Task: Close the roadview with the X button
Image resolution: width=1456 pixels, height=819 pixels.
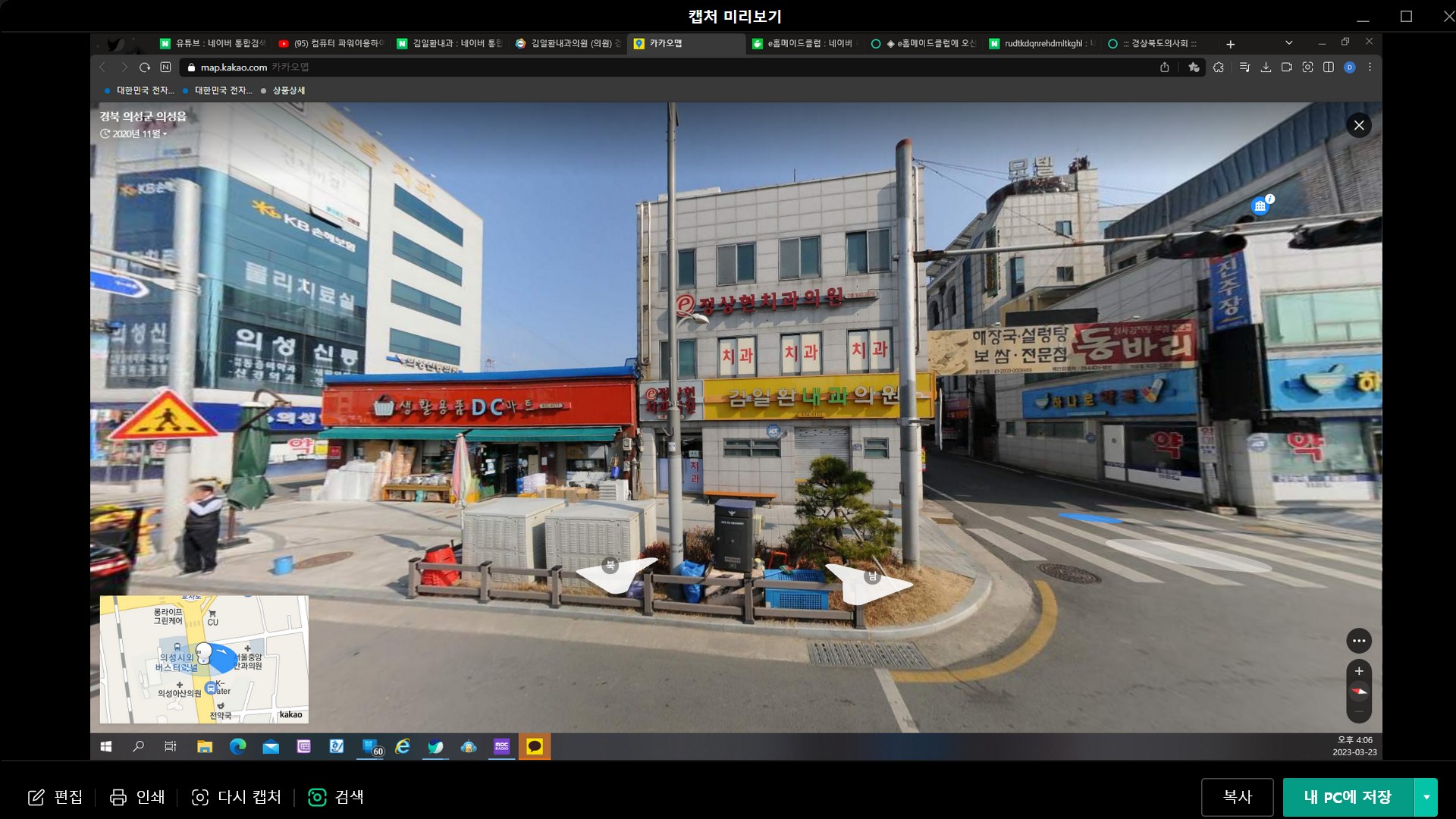Action: click(x=1359, y=125)
